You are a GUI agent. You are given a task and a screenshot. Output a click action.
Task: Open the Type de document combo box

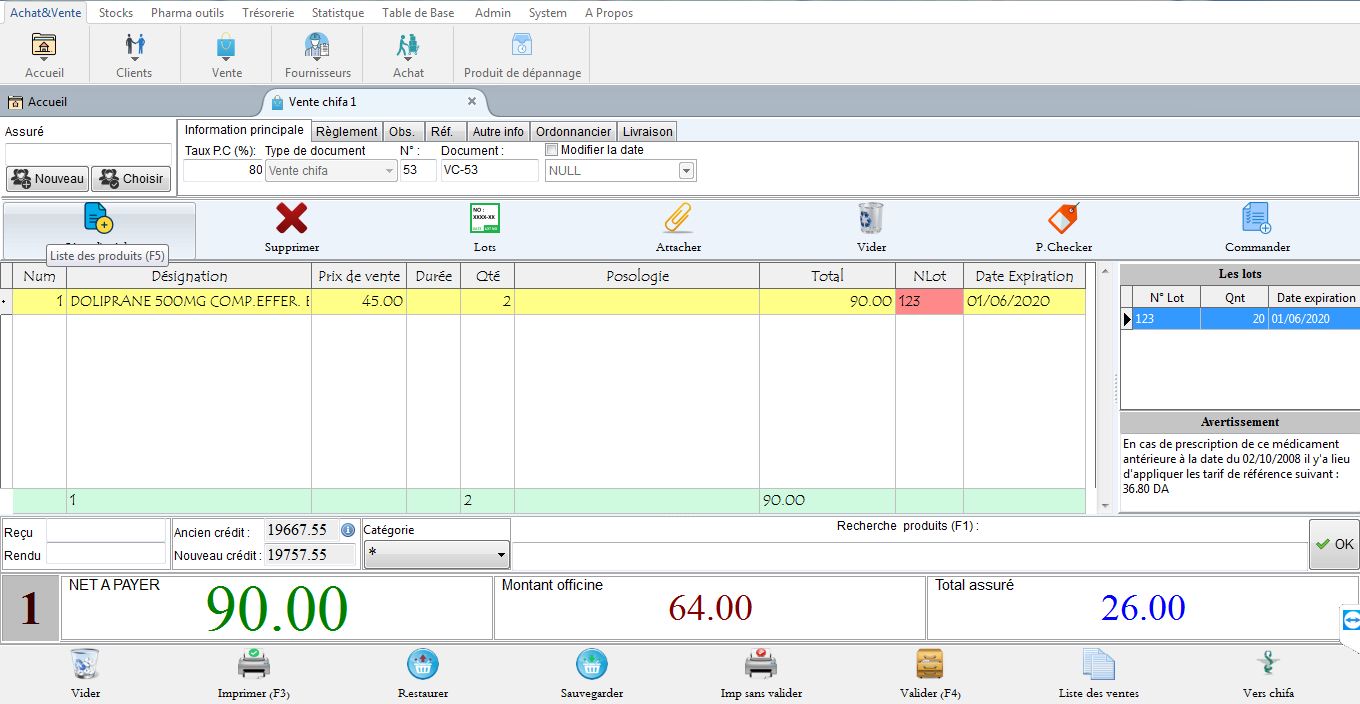(389, 171)
